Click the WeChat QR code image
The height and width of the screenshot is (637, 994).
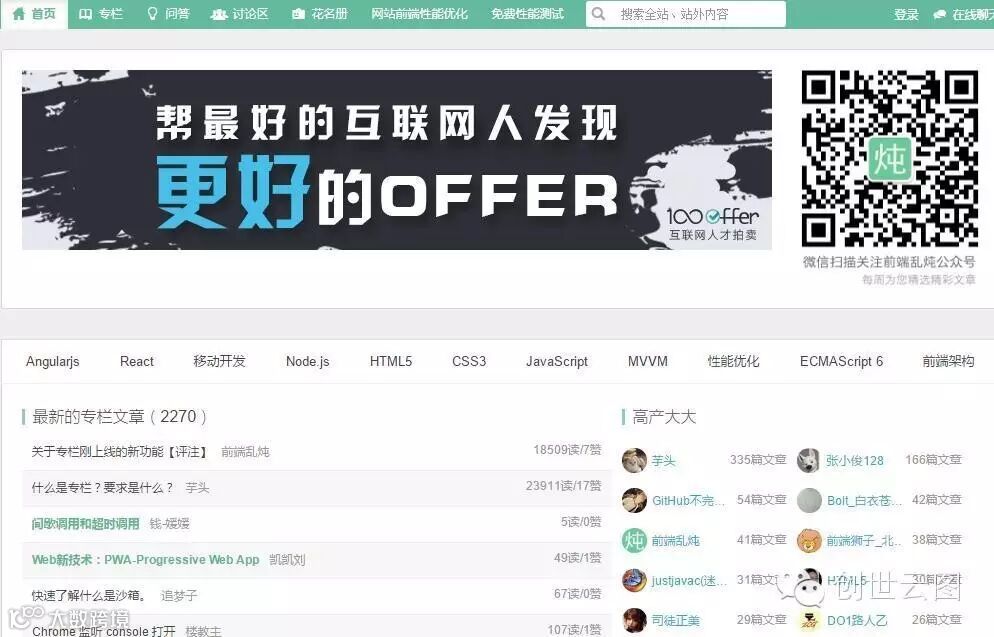coord(889,158)
